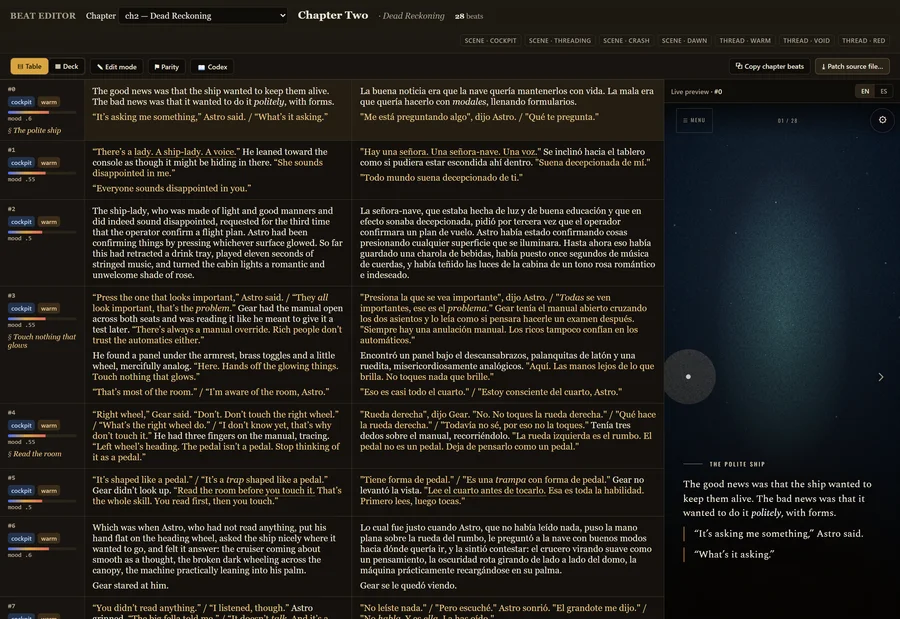Image resolution: width=900 pixels, height=619 pixels.
Task: Select EN language in live preview
Action: pos(864,91)
